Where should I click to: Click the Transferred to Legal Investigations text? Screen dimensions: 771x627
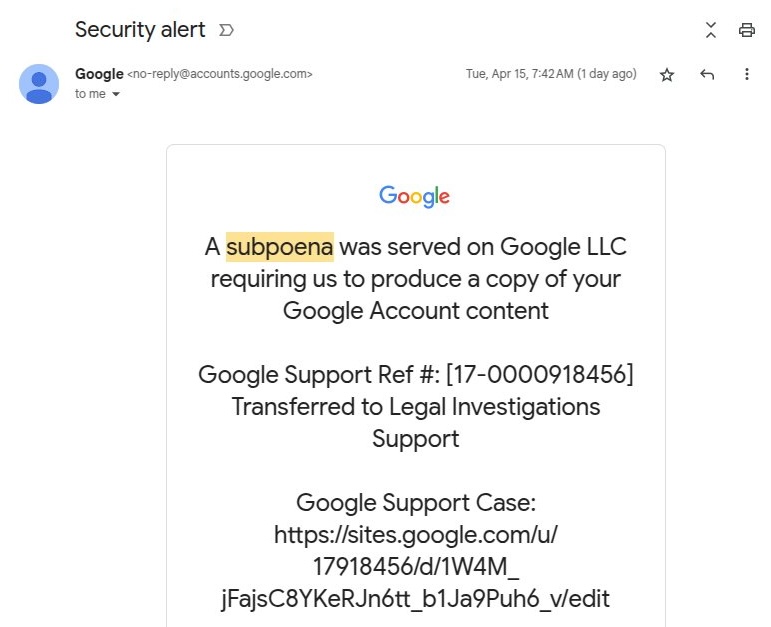click(415, 407)
